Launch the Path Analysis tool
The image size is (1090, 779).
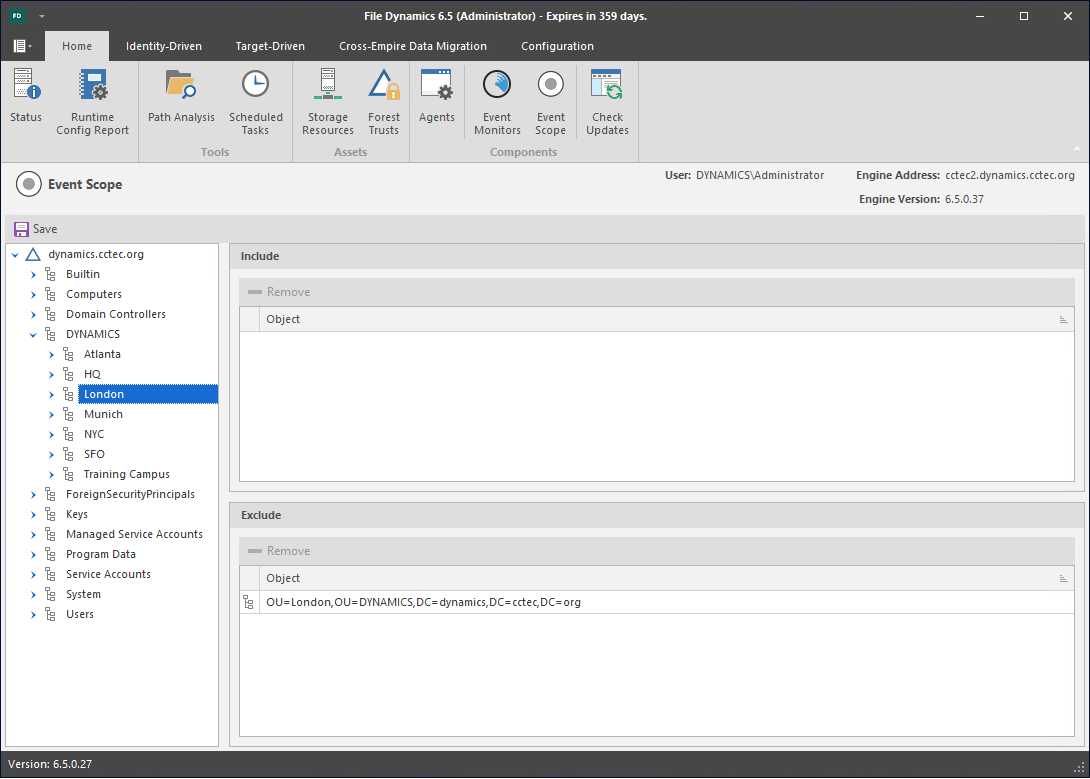point(181,98)
